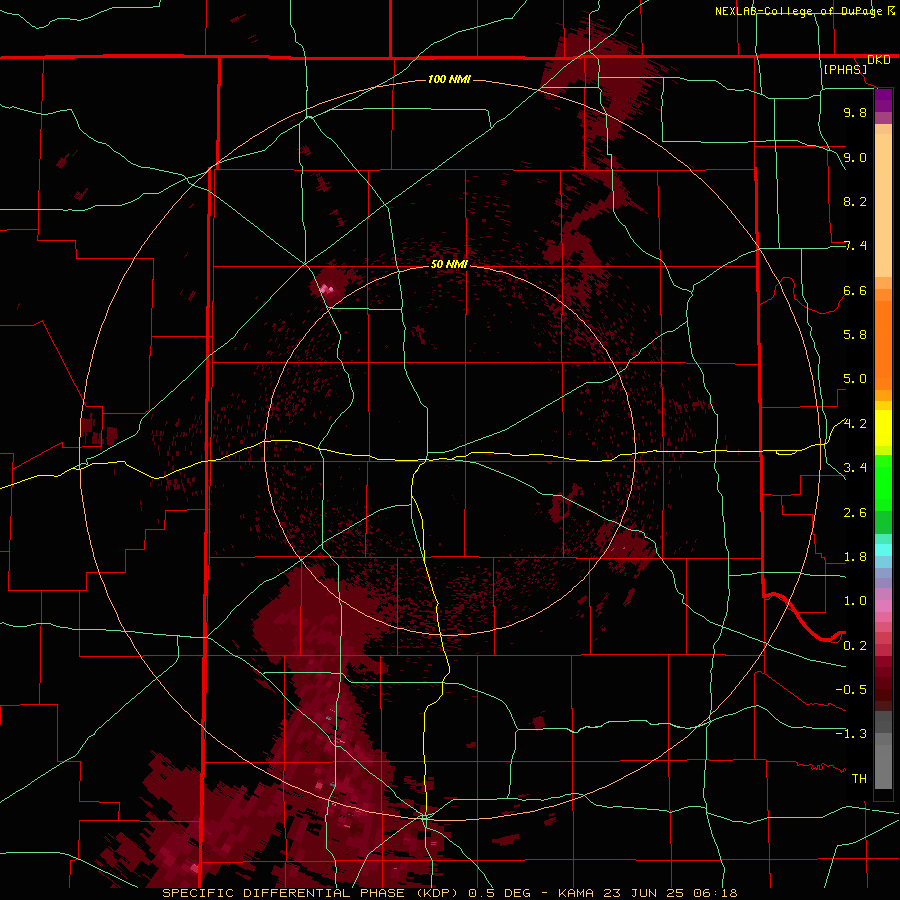Click the KAMA station ID in the caption
900x900 pixels.
577,893
